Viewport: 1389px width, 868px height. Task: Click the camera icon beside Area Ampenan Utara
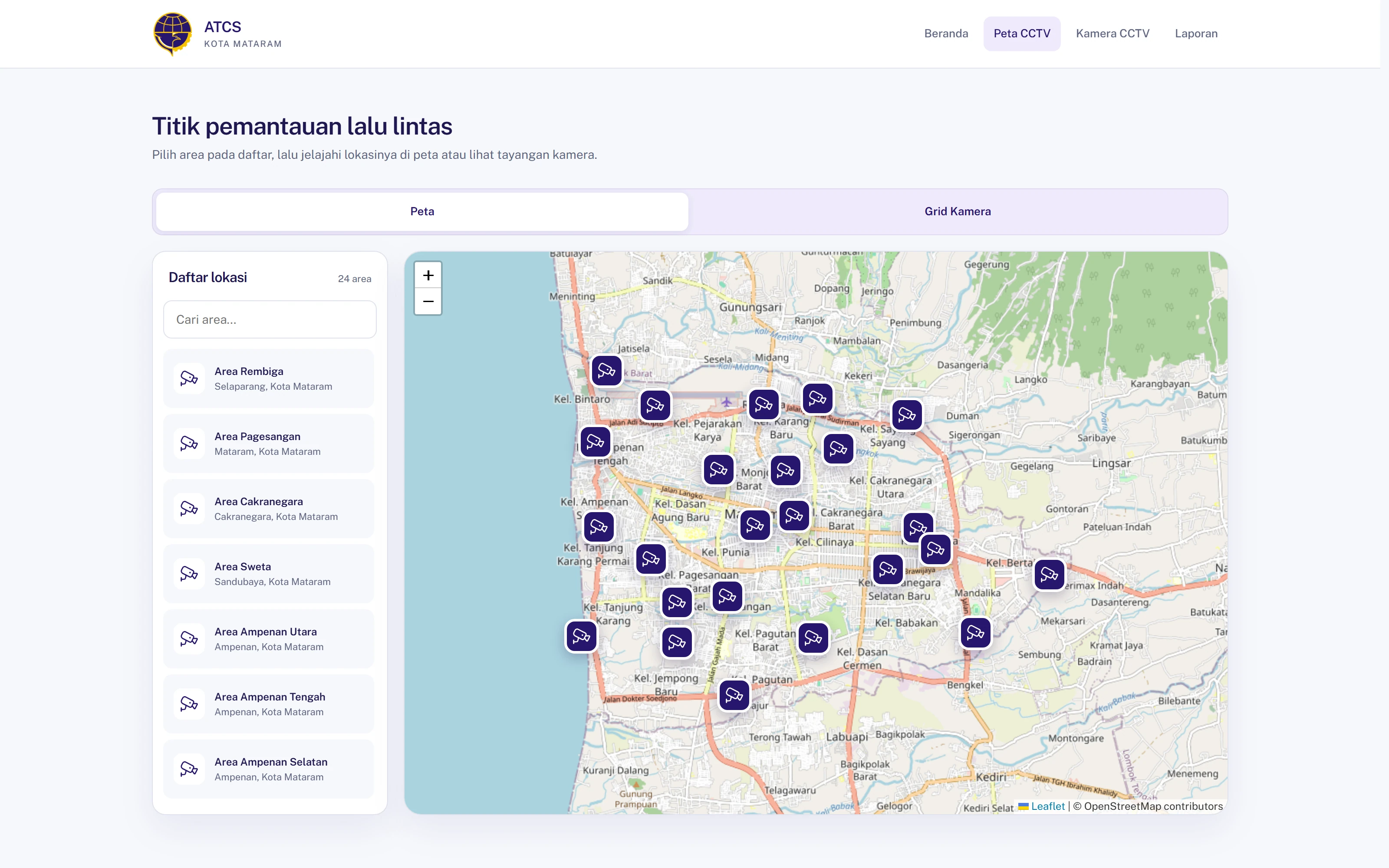(189, 638)
